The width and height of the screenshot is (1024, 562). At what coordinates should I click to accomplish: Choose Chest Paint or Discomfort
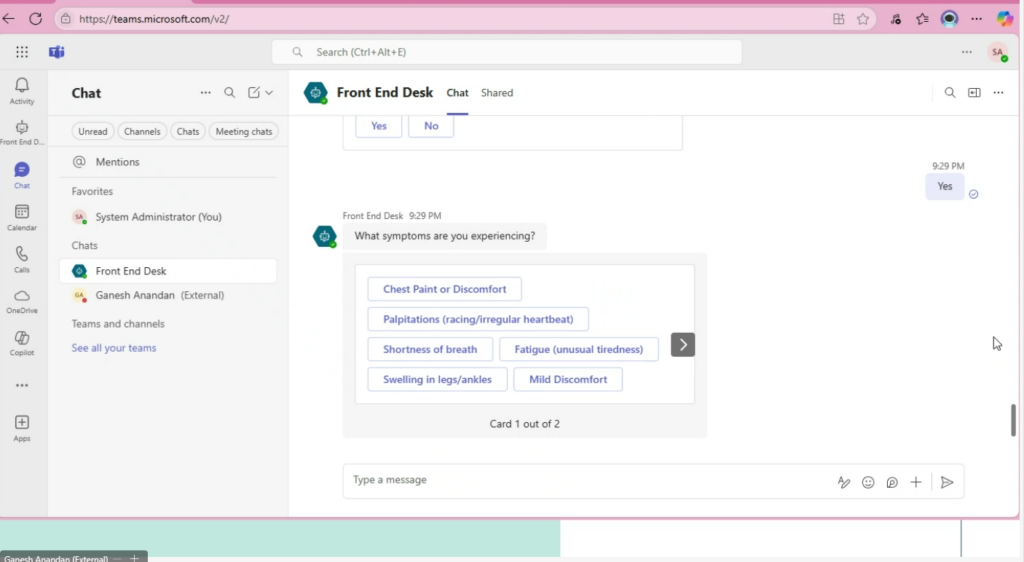[x=444, y=289]
